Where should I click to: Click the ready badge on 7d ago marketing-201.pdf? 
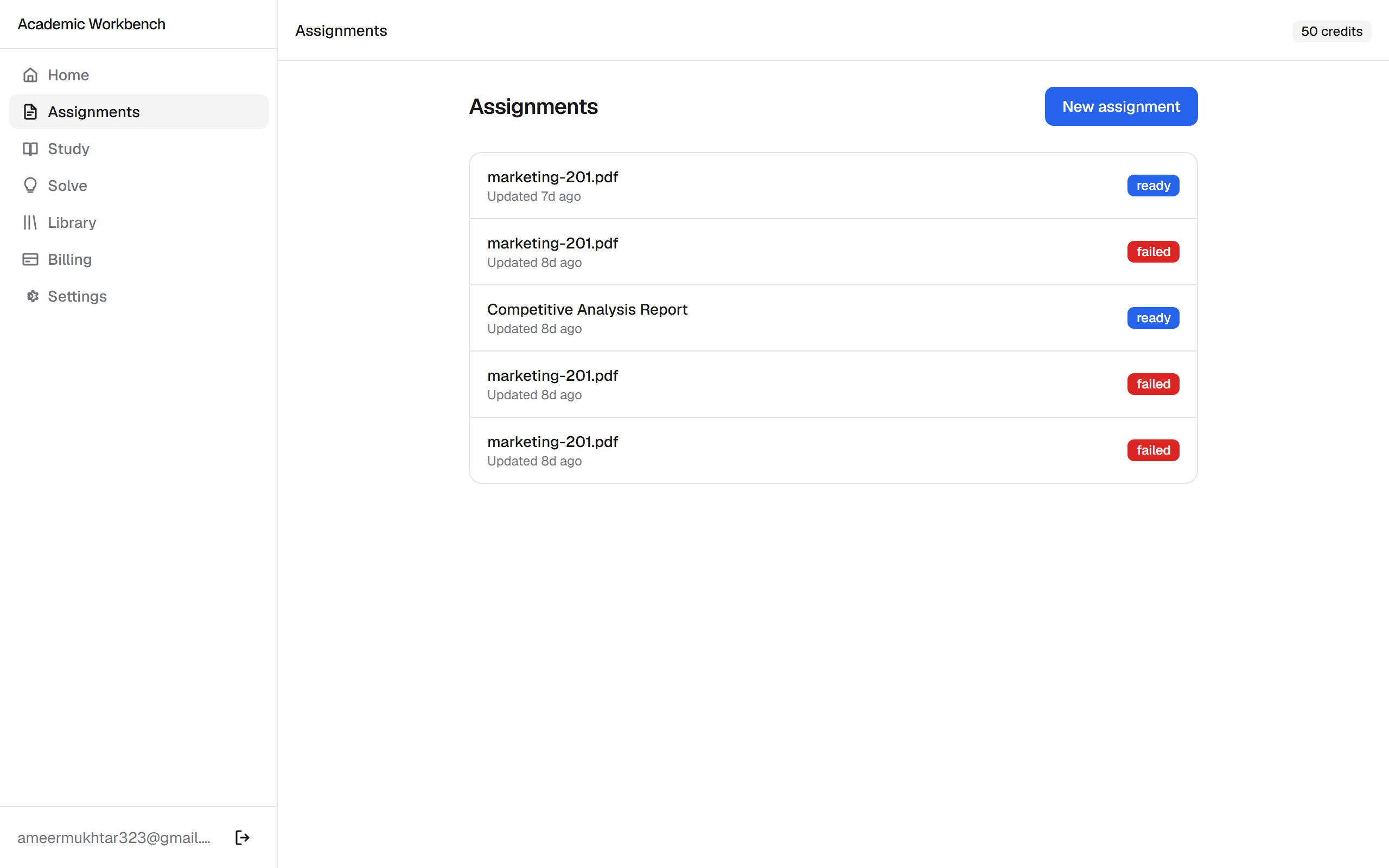click(x=1153, y=186)
